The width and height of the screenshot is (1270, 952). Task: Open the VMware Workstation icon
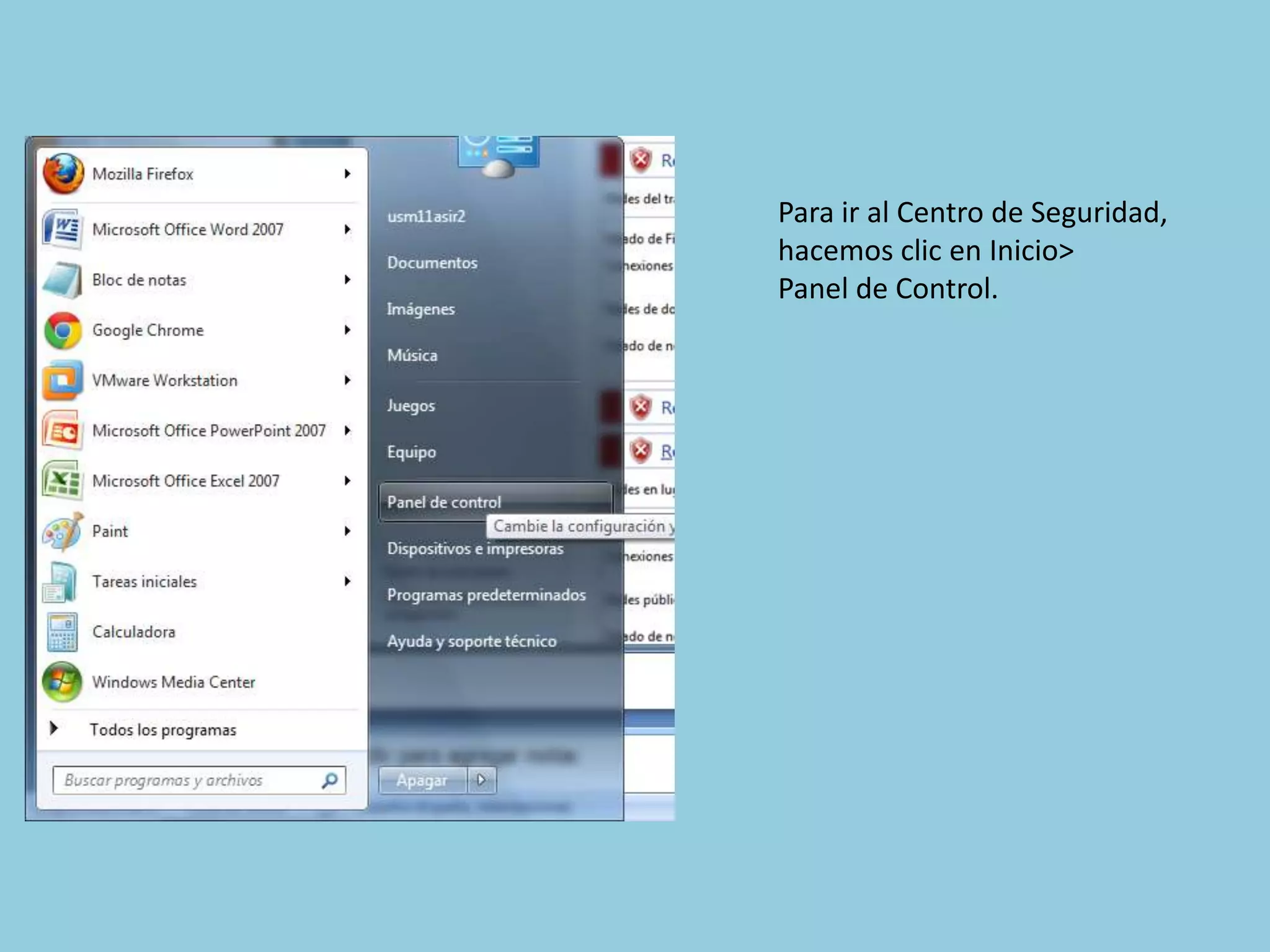point(63,381)
